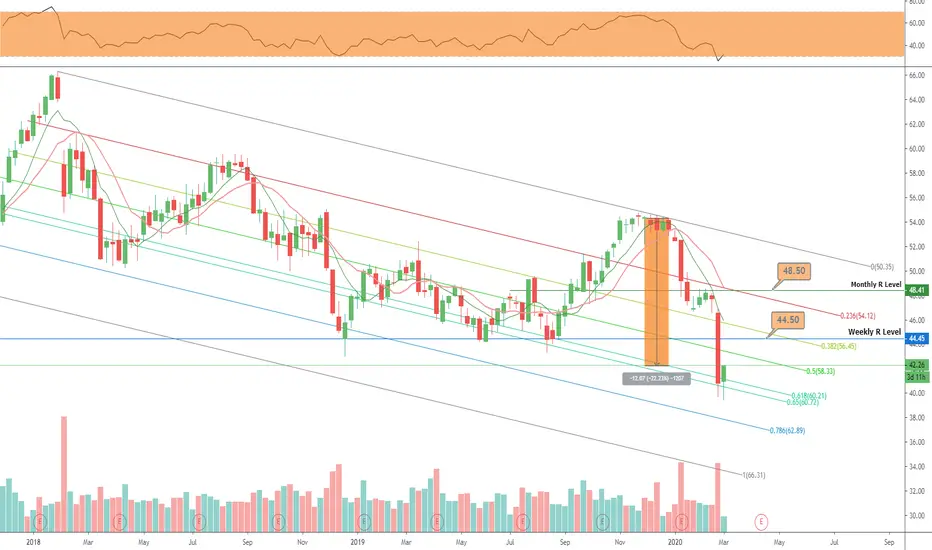This screenshot has width=932, height=550.
Task: Select the 0.786(62.89) Fibonacci channel label
Action: [x=787, y=430]
